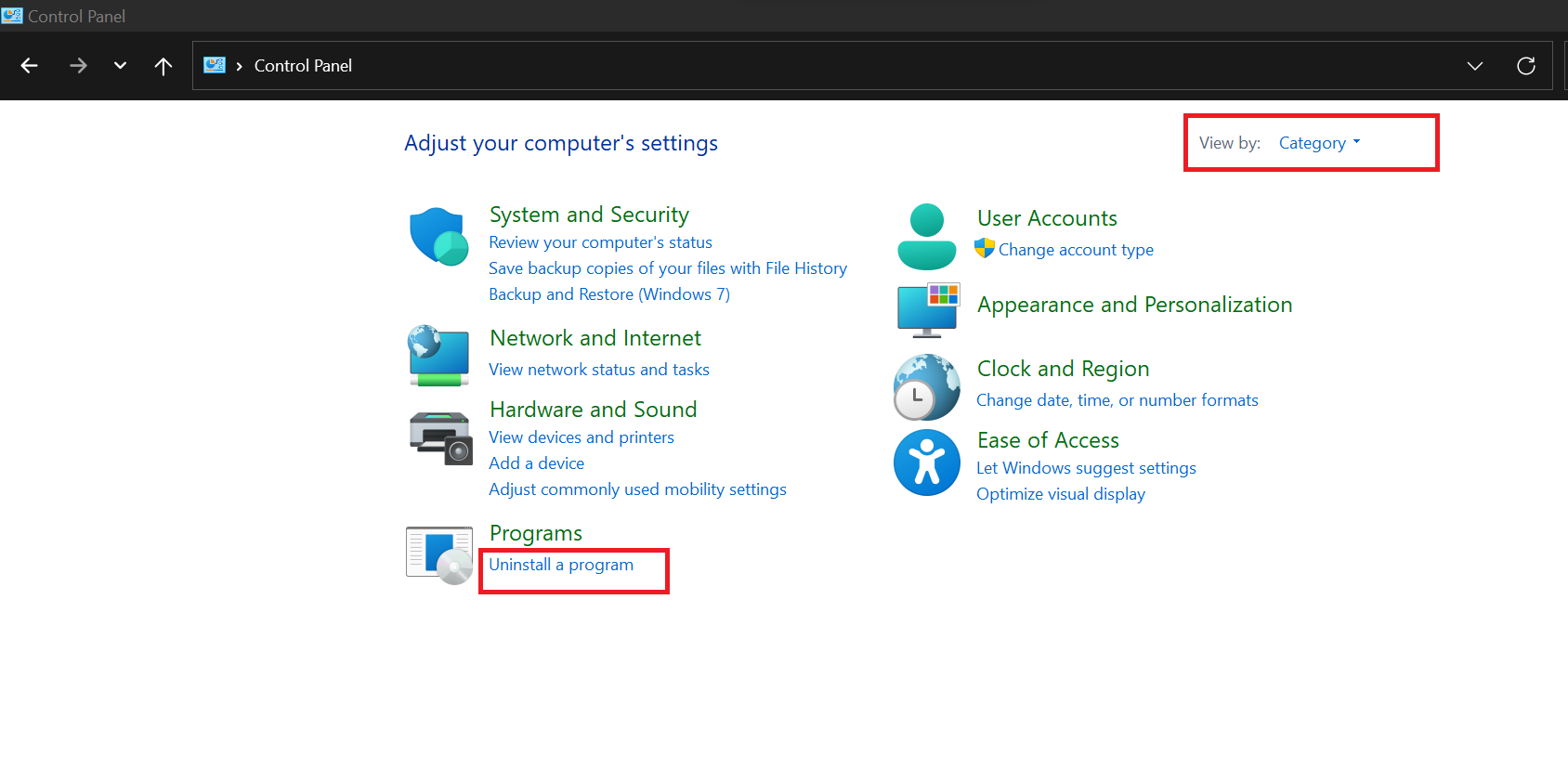1568x769 pixels.
Task: Open Network and Internet category
Action: click(595, 338)
